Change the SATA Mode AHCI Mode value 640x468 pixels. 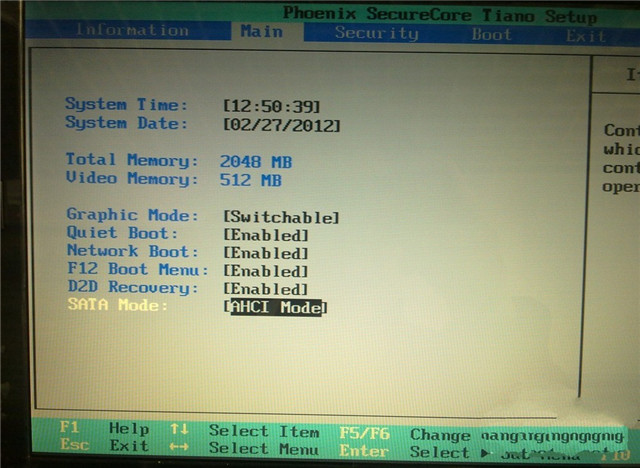tap(275, 308)
